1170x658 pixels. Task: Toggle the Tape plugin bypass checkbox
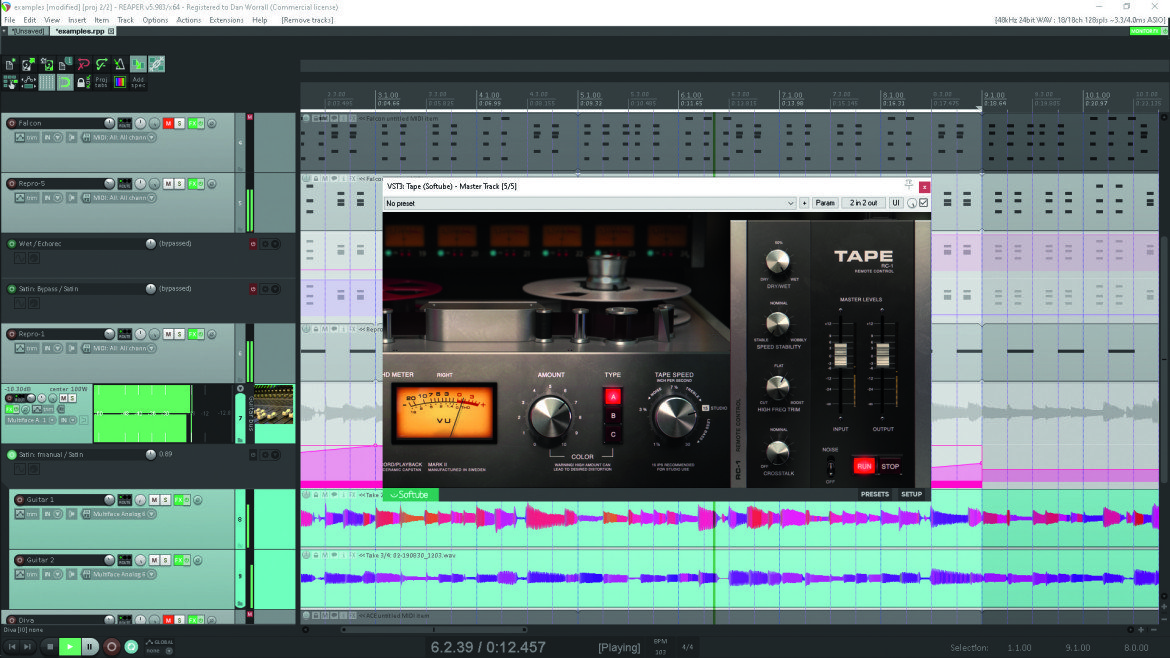(924, 203)
